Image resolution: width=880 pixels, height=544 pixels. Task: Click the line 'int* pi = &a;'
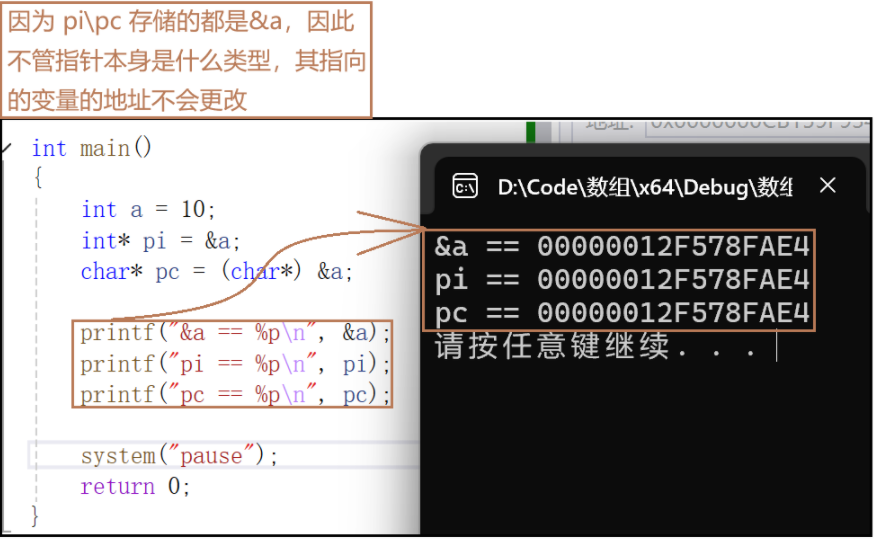(161, 241)
